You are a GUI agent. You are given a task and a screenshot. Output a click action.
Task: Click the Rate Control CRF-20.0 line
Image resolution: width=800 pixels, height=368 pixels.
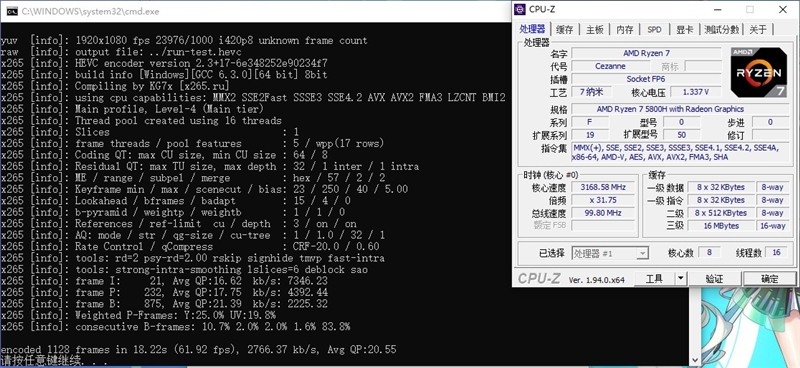click(190, 247)
